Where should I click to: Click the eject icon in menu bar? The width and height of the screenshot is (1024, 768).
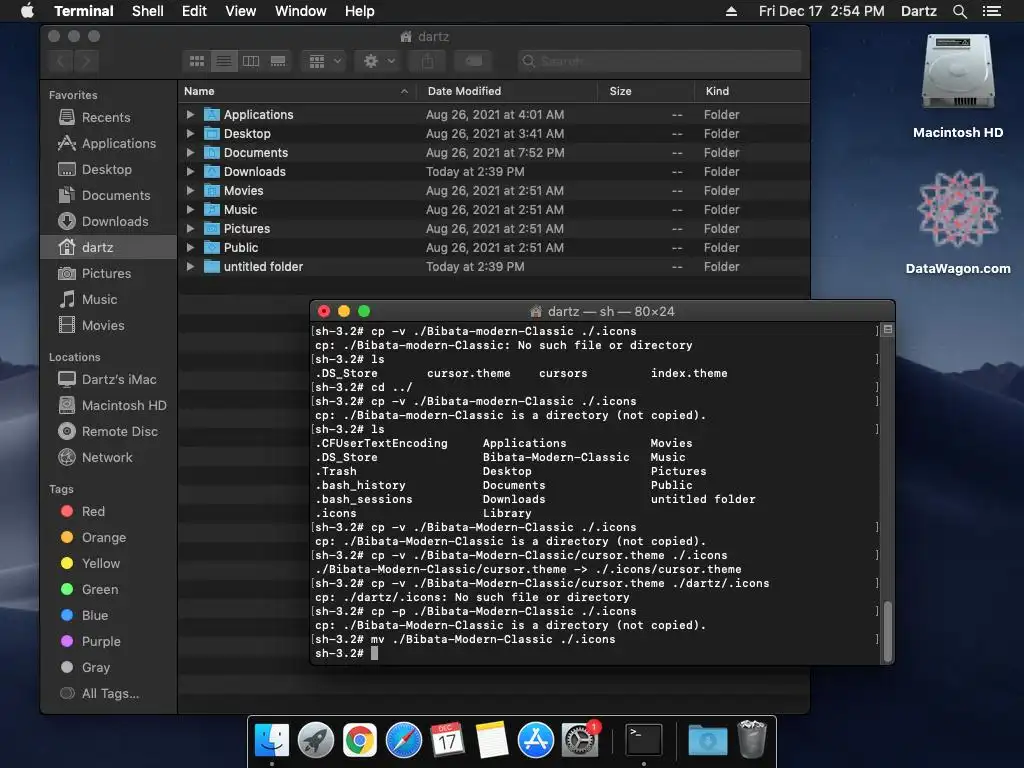pyautogui.click(x=731, y=11)
